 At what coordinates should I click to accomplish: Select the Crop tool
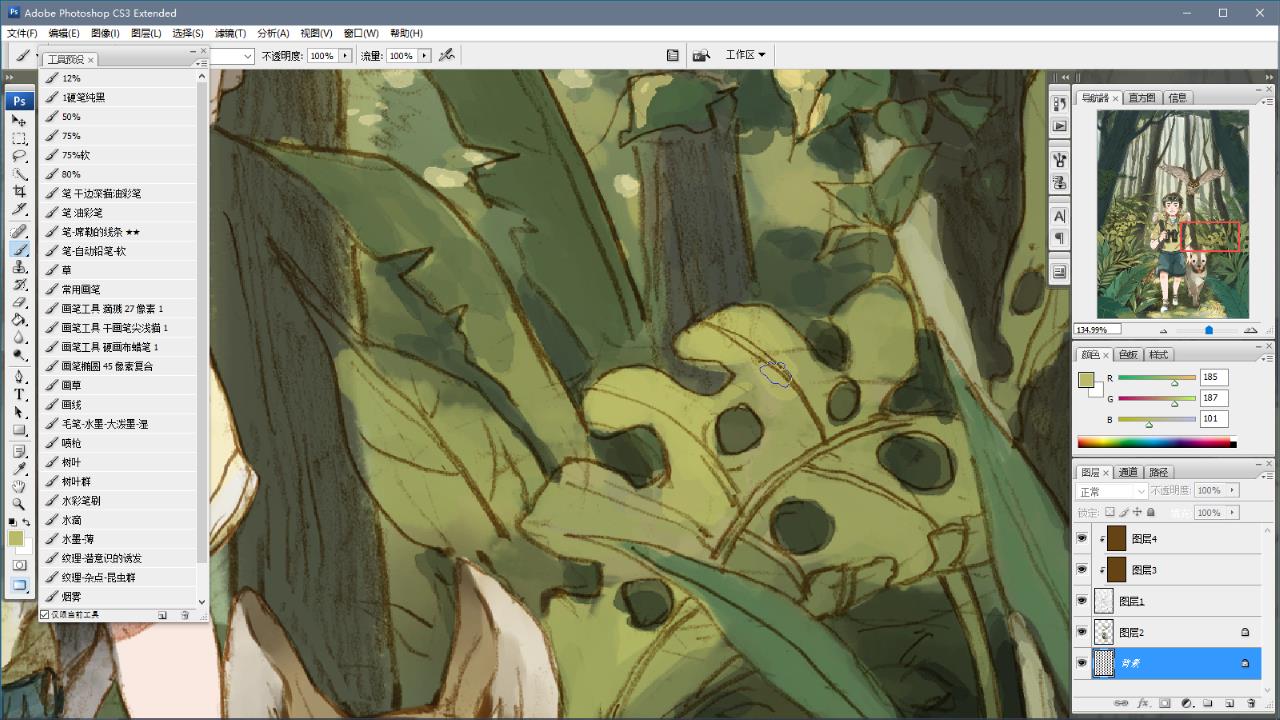coord(19,192)
